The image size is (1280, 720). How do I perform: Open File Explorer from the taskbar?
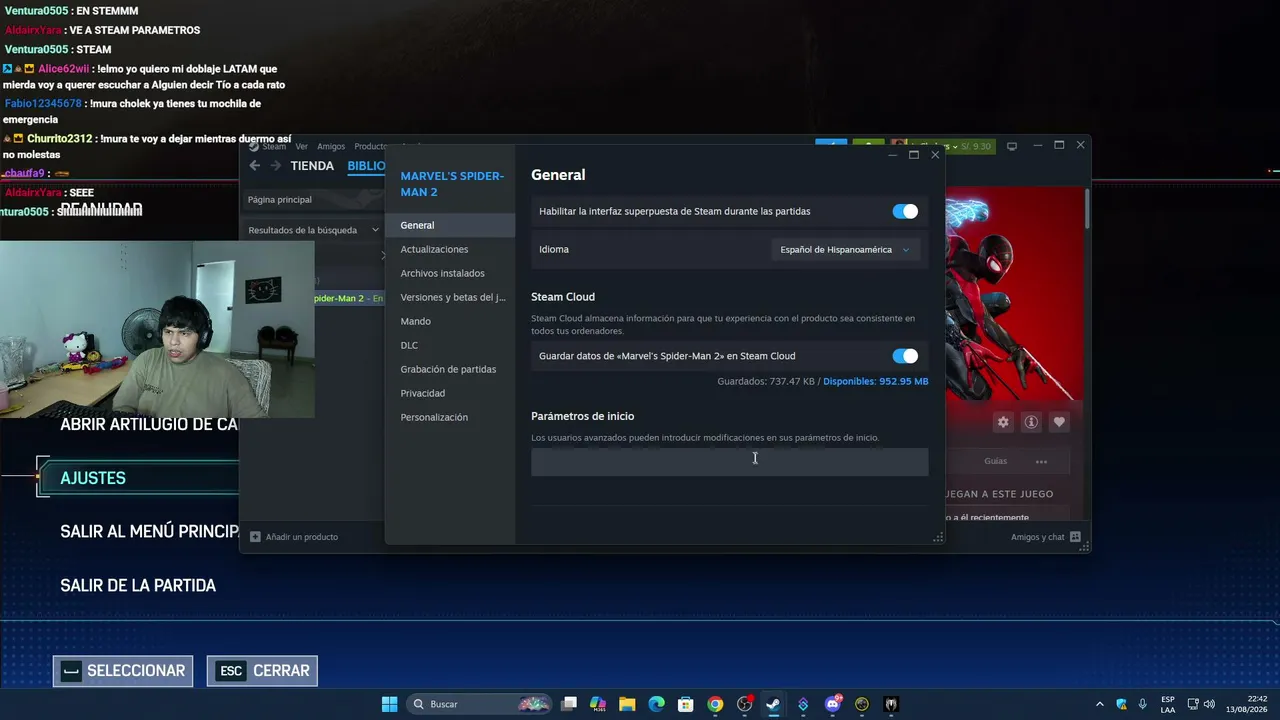(x=627, y=704)
